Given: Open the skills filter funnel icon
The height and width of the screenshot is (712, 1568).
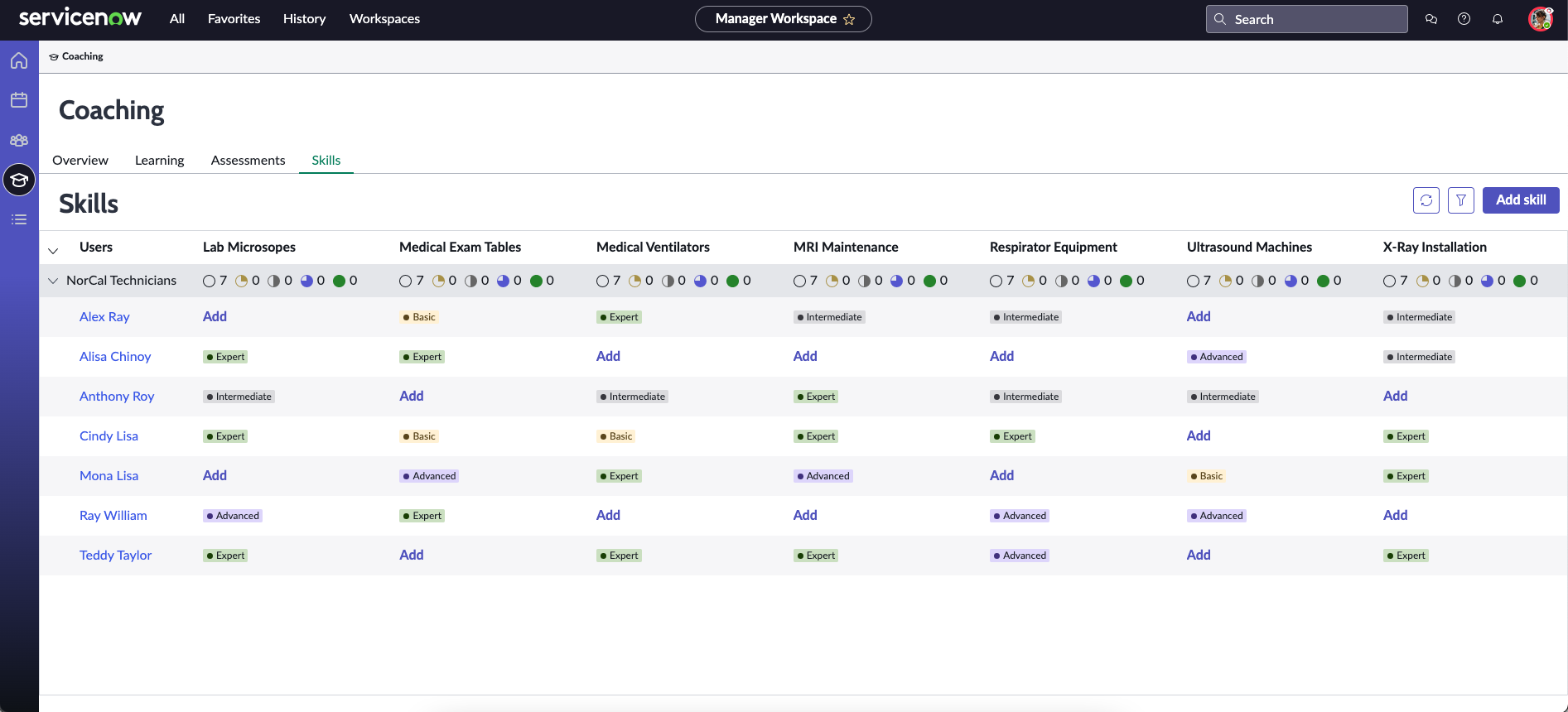Looking at the screenshot, I should coord(1460,200).
